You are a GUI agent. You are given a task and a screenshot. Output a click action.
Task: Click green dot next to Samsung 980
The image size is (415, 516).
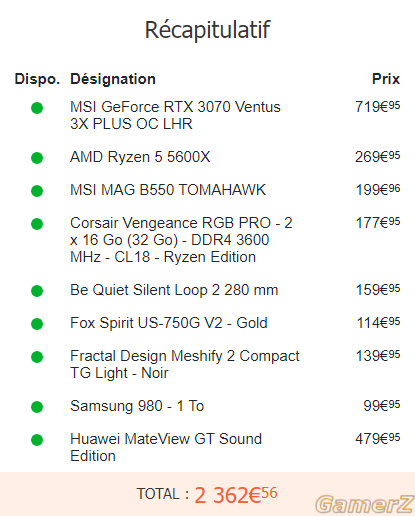click(37, 407)
